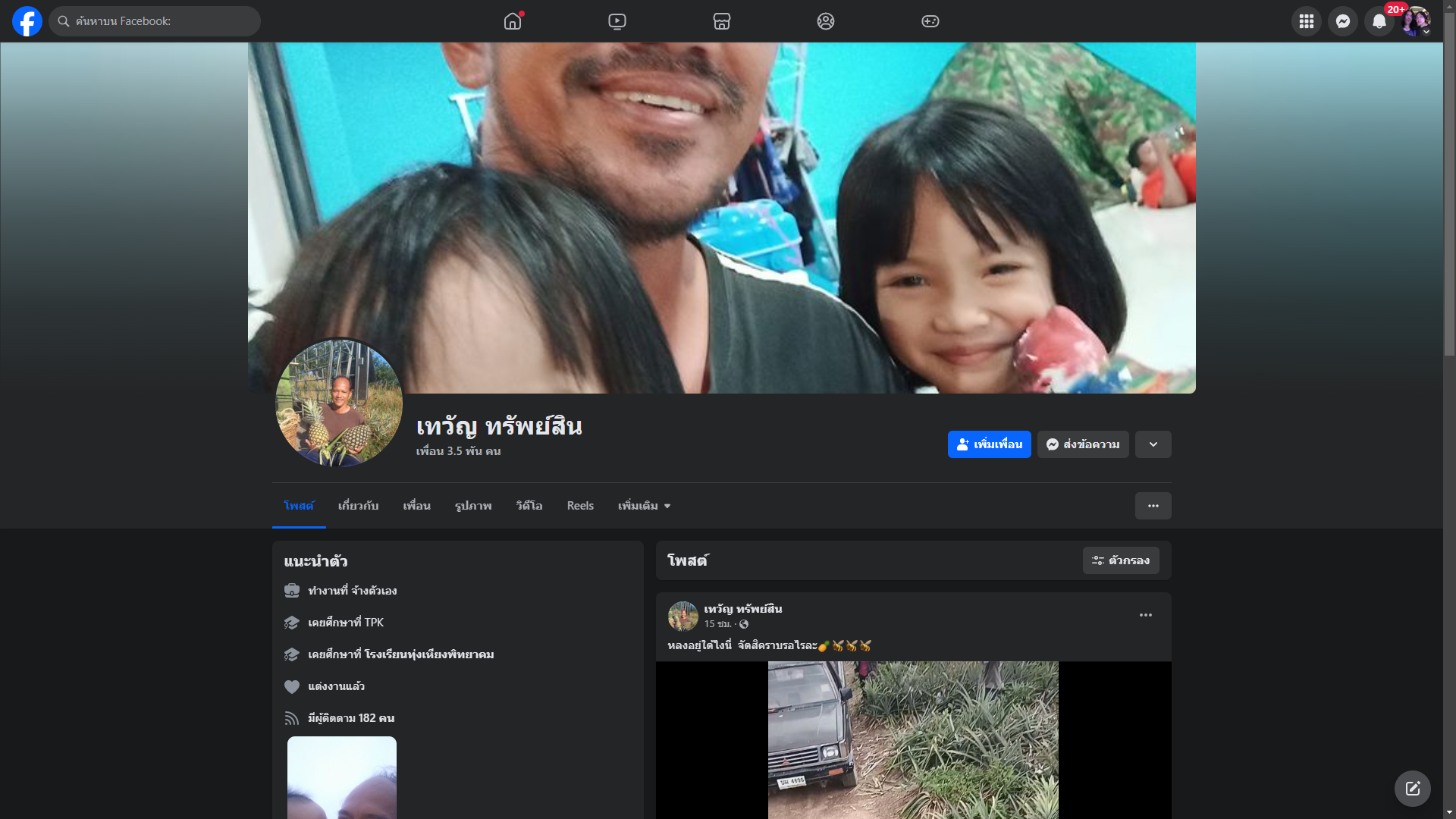This screenshot has height=819, width=1456.
Task: Expand the เพิ่มเติม tab dropdown
Action: [644, 506]
